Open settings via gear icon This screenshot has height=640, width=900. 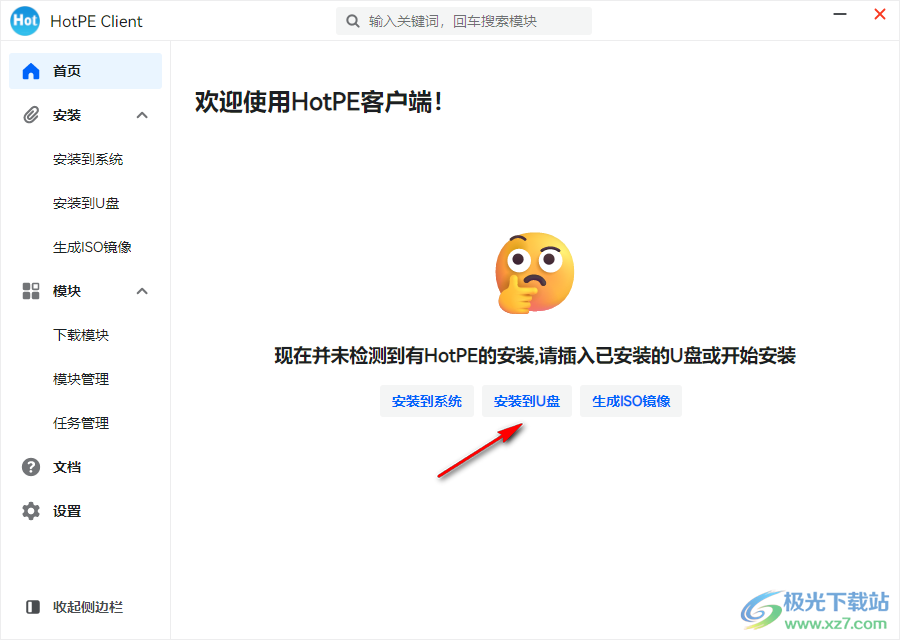pos(31,511)
